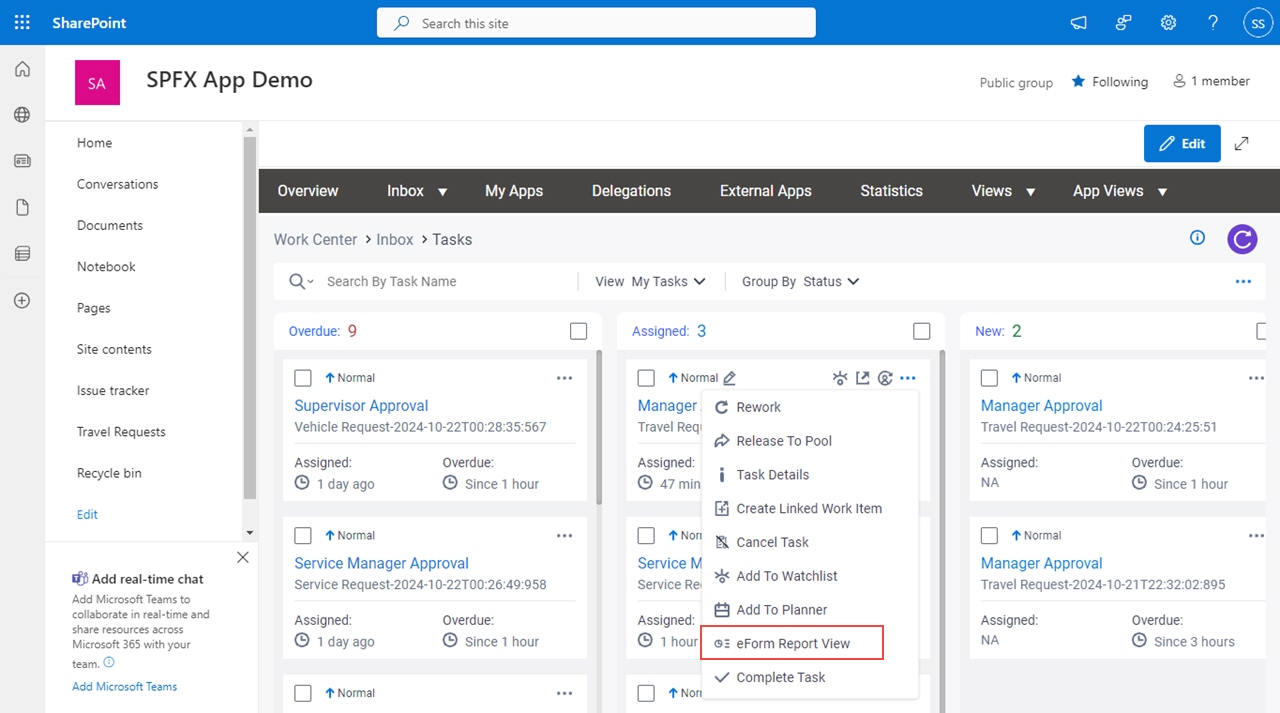Select all Assigned tasks checkbox

pyautogui.click(x=922, y=331)
